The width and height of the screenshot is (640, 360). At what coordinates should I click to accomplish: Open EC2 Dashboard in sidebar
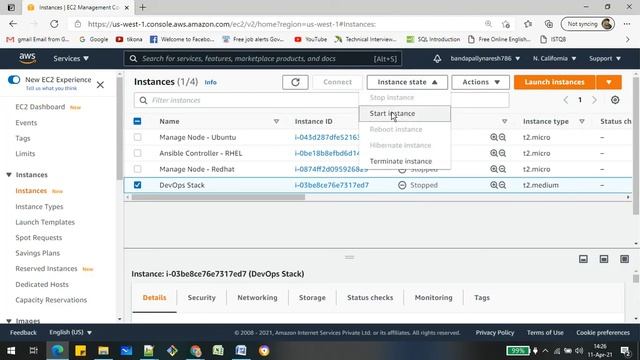pos(40,107)
